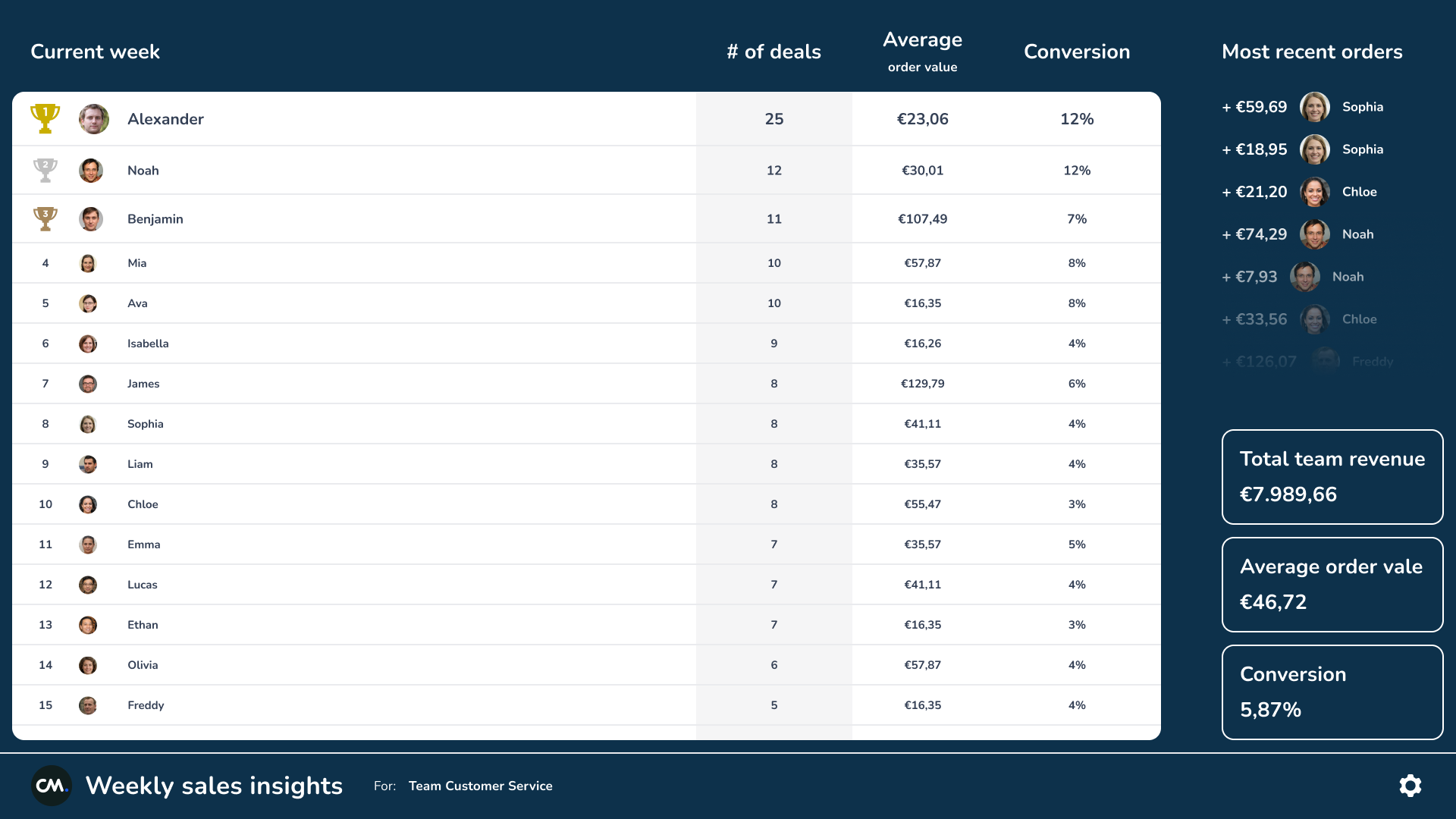
Task: Click the CM logo in footer
Action: 52,786
